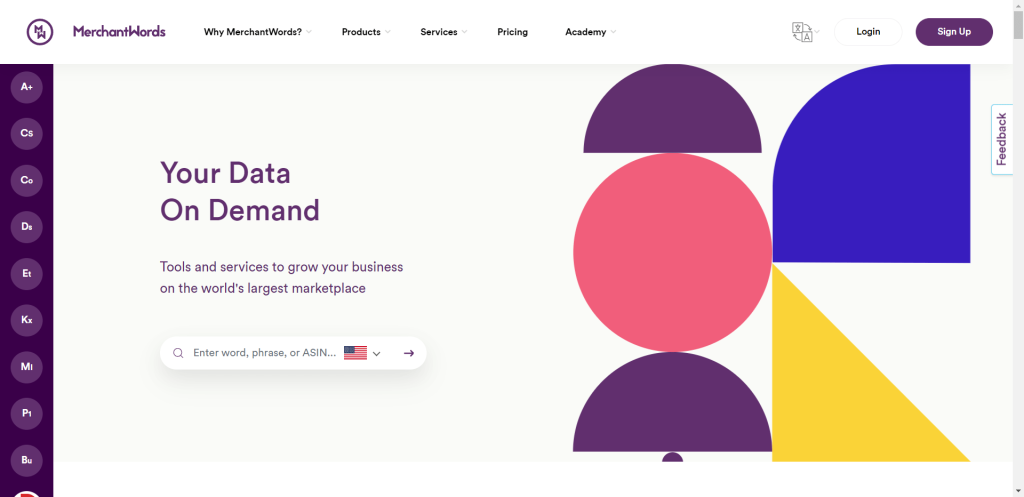Click the Login button
The image size is (1024, 497).
868,31
